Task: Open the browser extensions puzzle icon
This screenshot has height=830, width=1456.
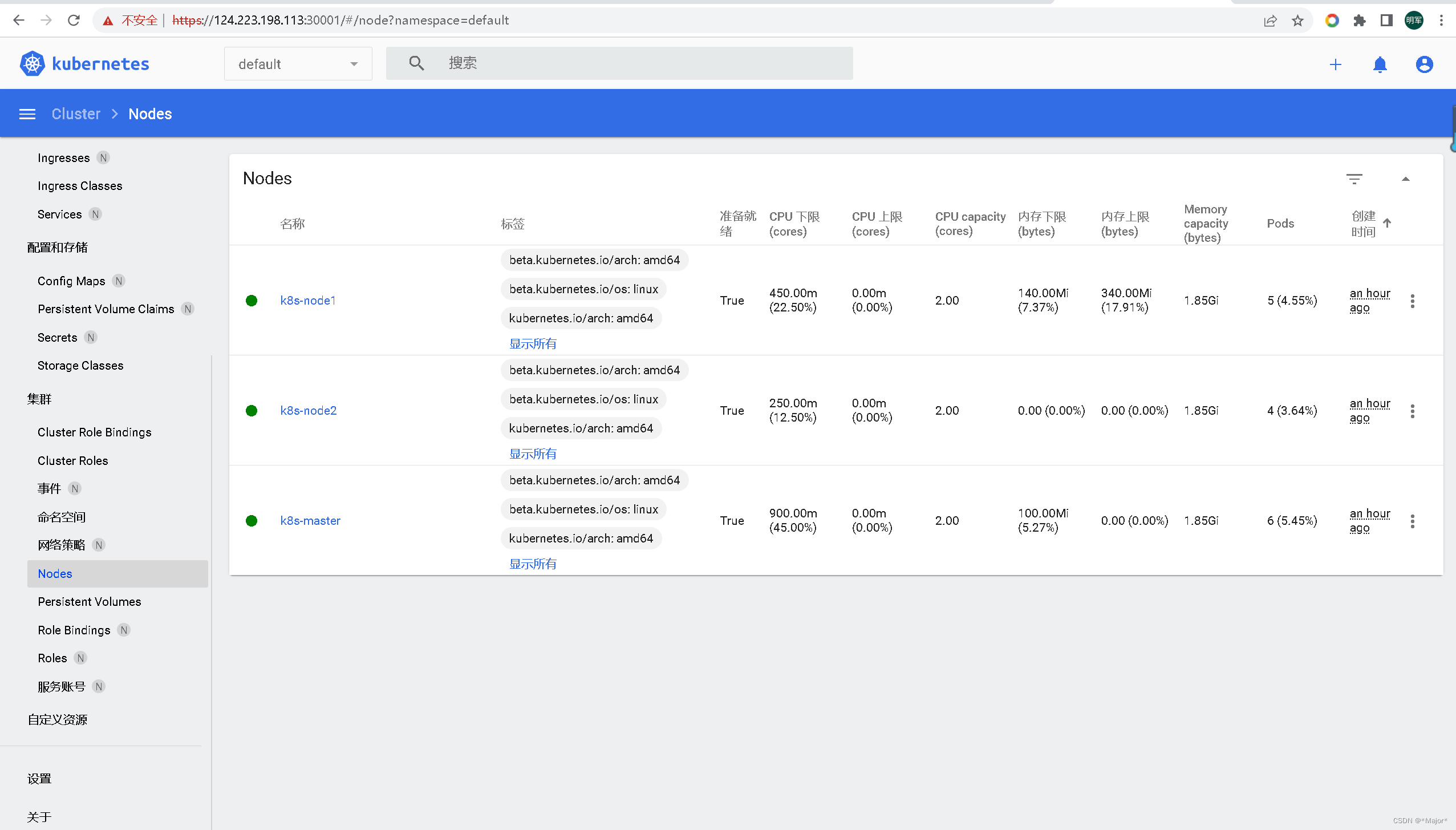Action: click(1360, 20)
